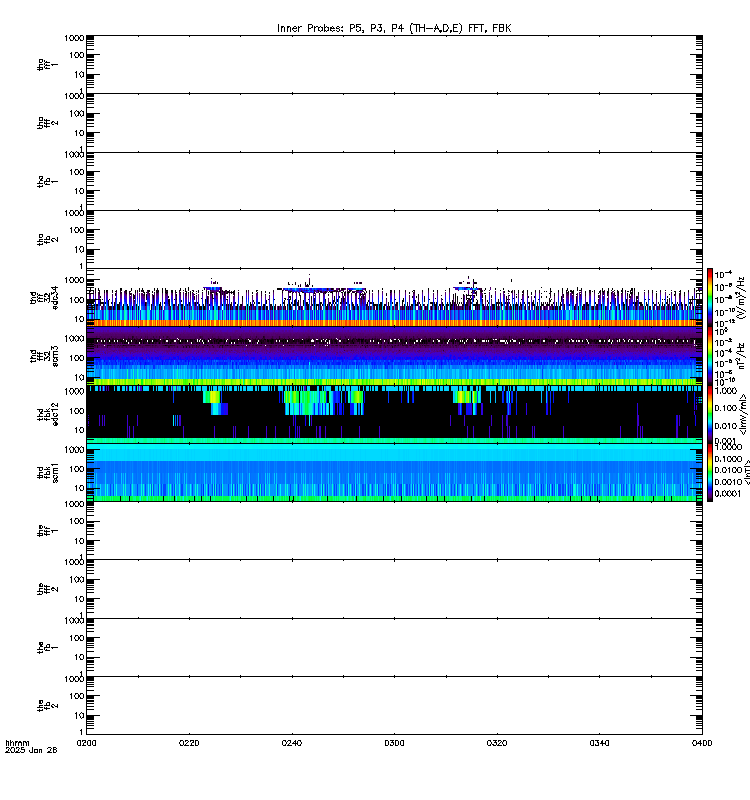Viewport: 750px width, 800px height.
Task: Click the (V/m)²/Hz color bar
Action: click(710, 297)
